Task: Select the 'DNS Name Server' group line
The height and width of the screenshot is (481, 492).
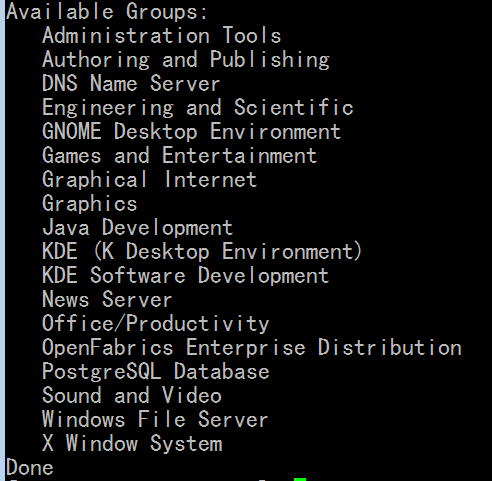Action: pyautogui.click(x=131, y=83)
